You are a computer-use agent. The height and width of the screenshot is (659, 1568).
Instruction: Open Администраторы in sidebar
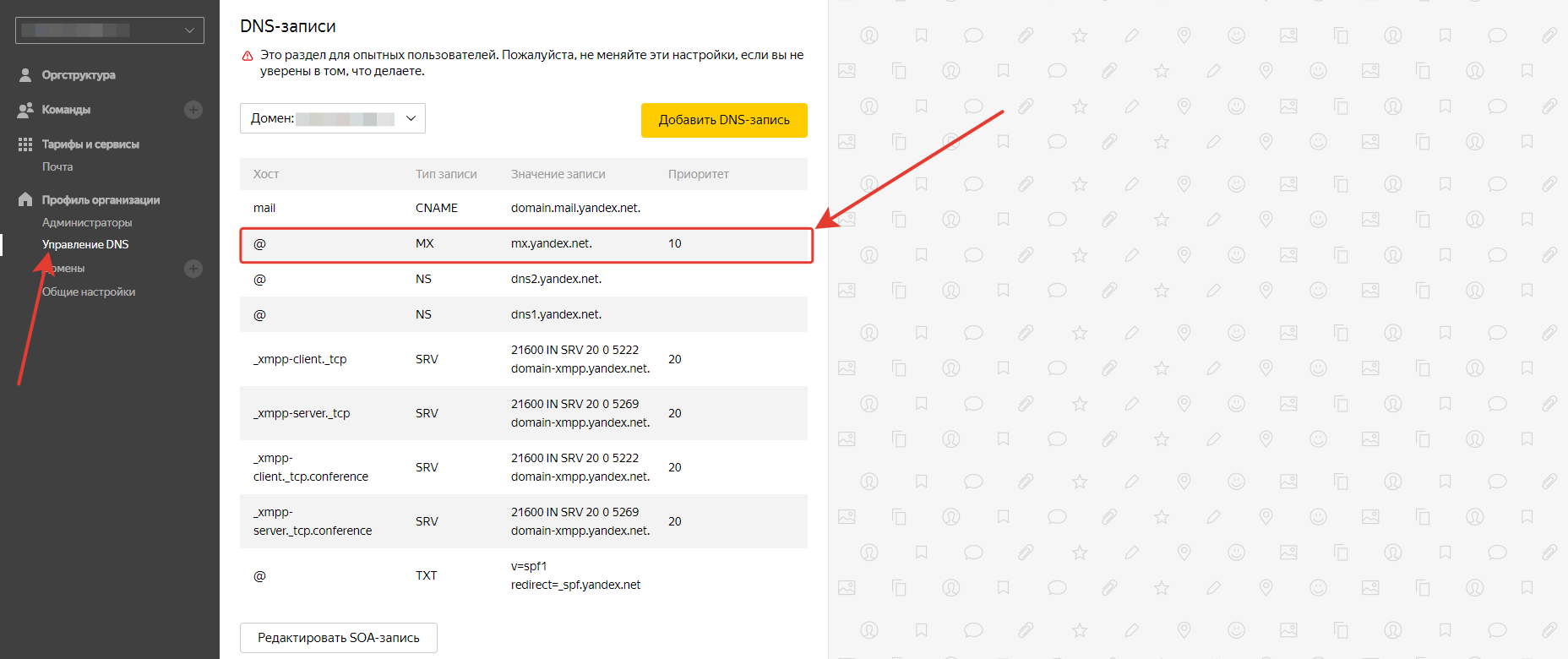point(87,222)
